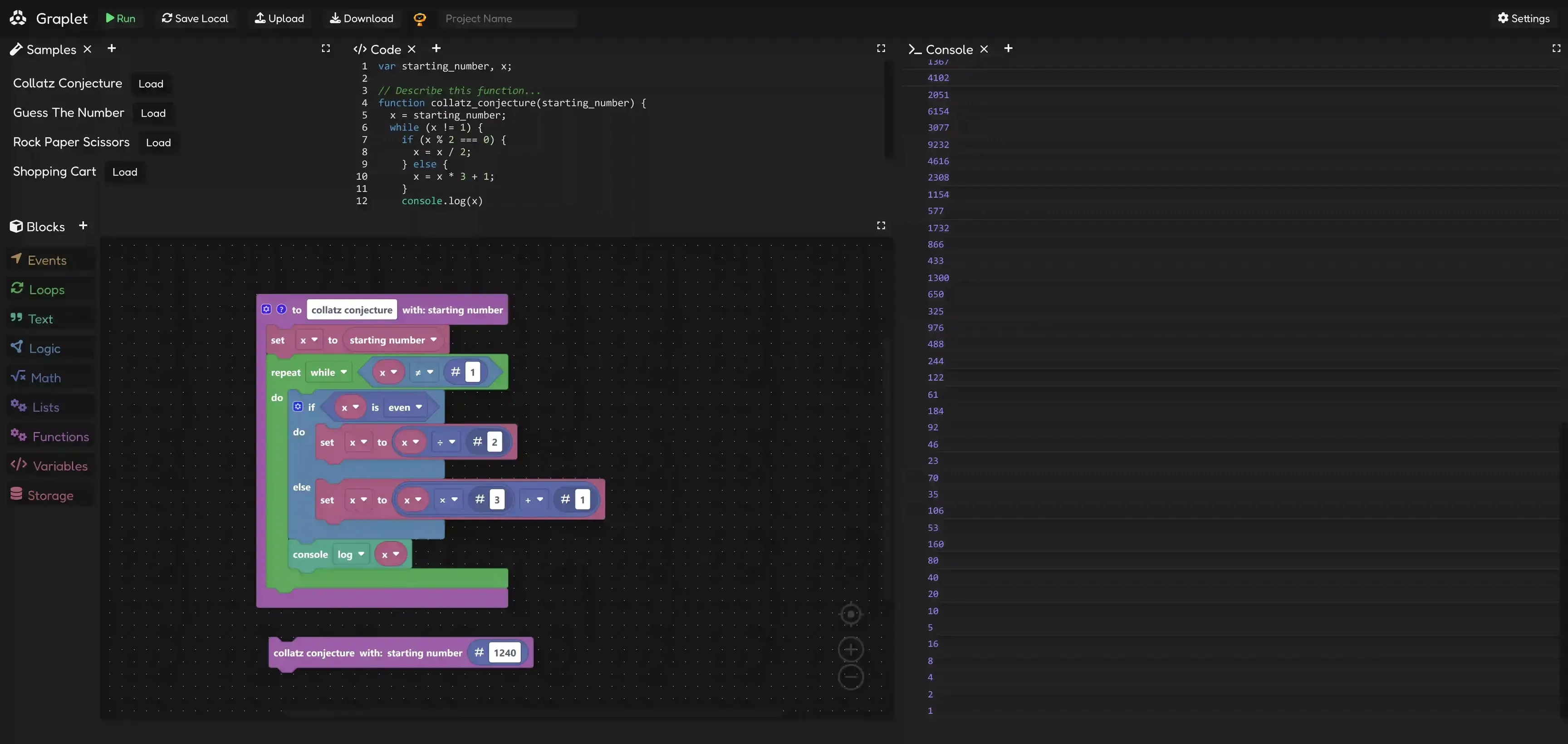Edit the number 2 field in division block
Screen dimensions: 1568x744
[x=494, y=443]
